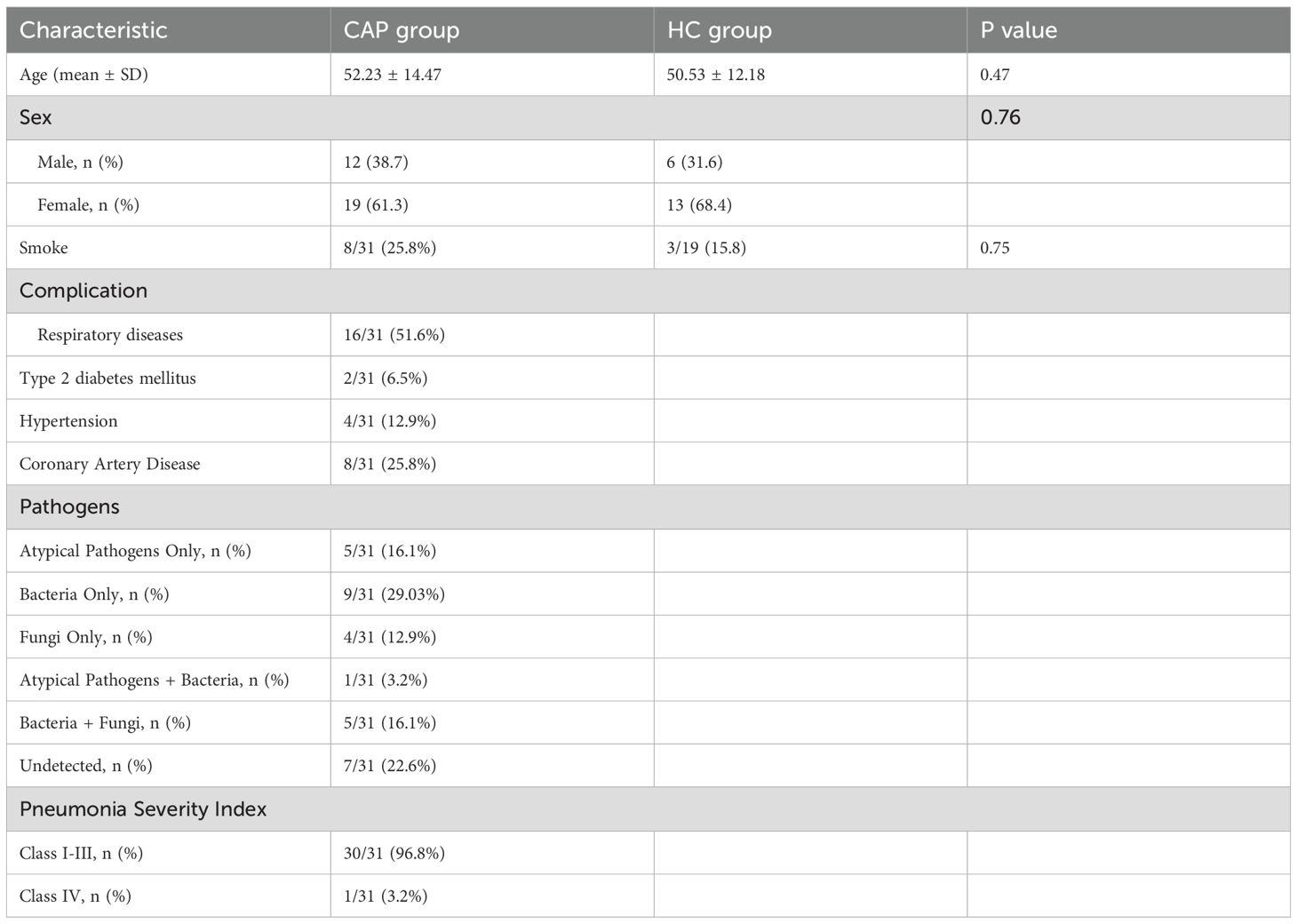The image size is (1297, 924).
Task: Click the Respiratory diseases row label
Action: point(110,335)
